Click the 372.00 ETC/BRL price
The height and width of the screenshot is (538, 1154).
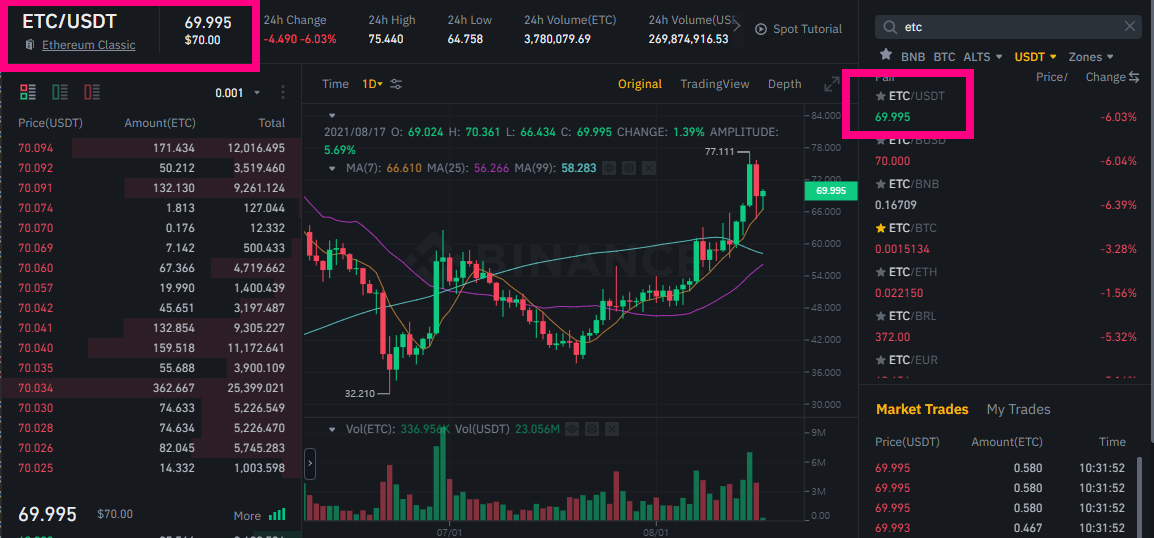point(892,337)
